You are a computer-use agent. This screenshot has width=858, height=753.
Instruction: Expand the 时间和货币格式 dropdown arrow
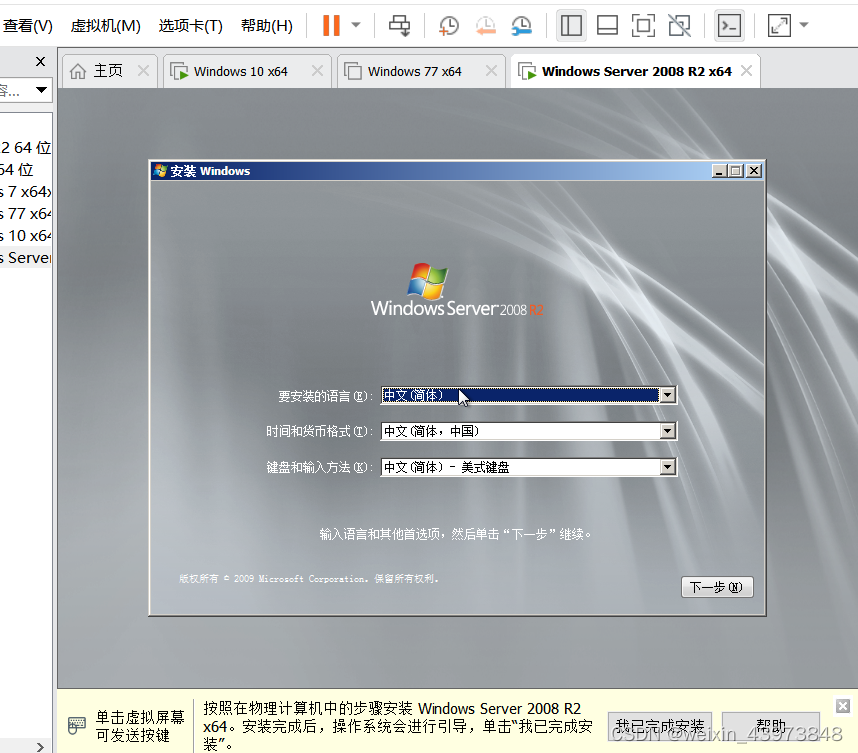(x=667, y=431)
